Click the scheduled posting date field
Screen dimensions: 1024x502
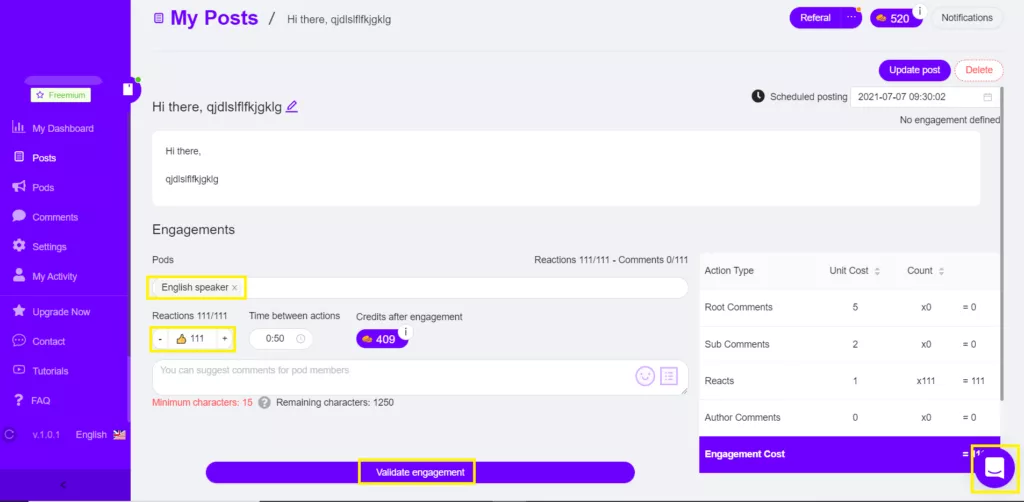(925, 97)
